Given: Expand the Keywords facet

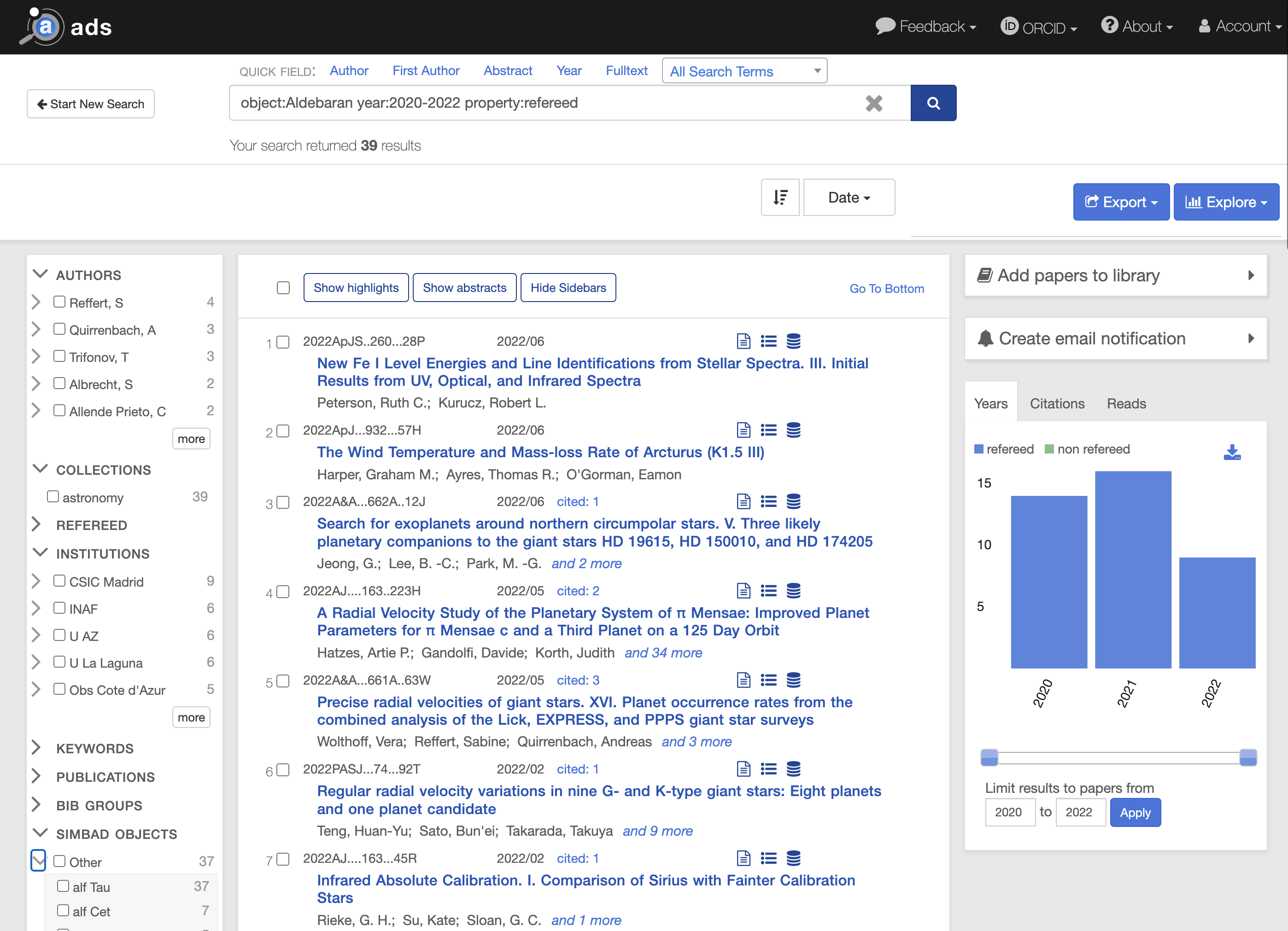Looking at the screenshot, I should tap(94, 748).
